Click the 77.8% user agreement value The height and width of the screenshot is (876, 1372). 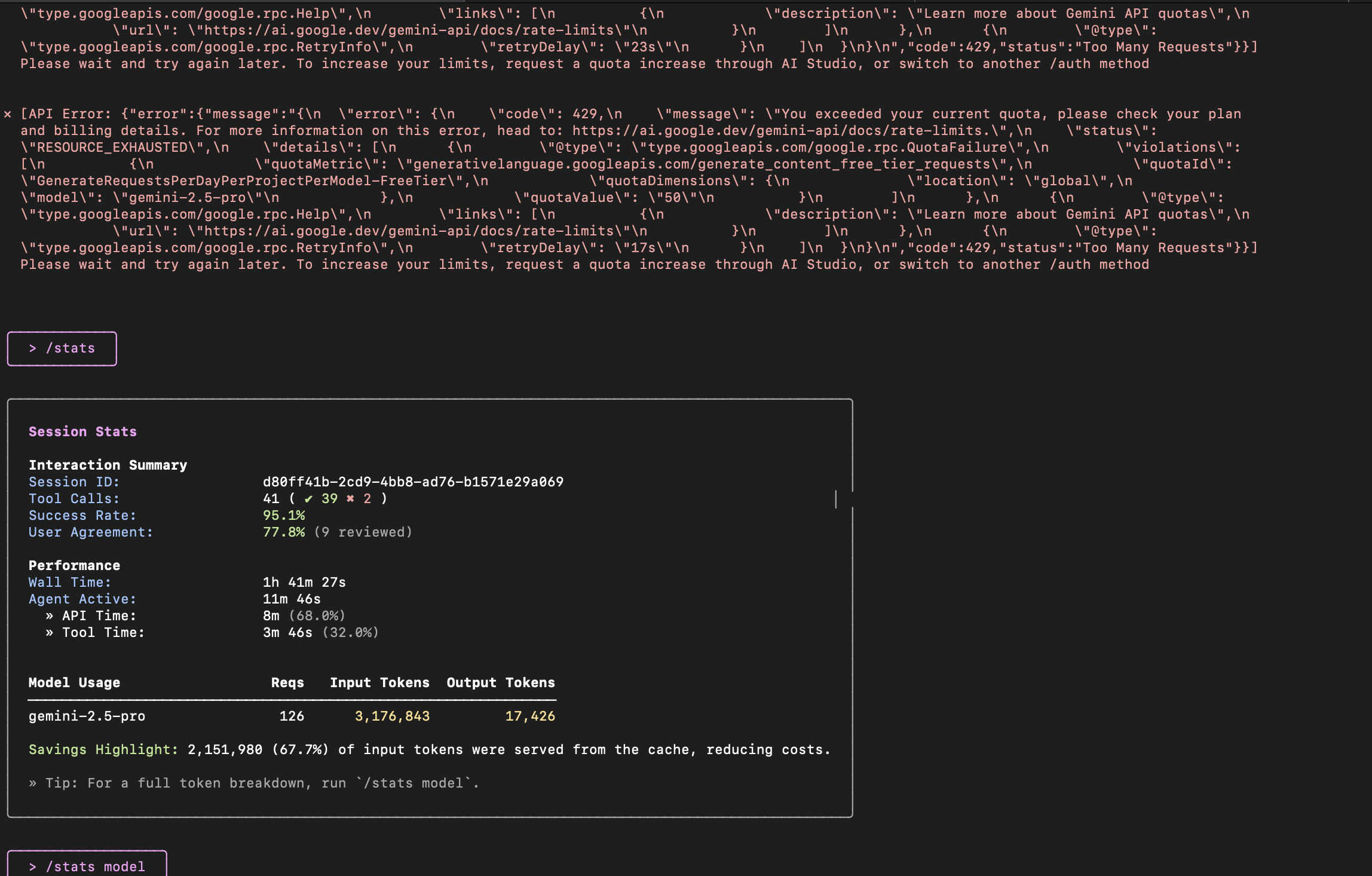(x=284, y=532)
